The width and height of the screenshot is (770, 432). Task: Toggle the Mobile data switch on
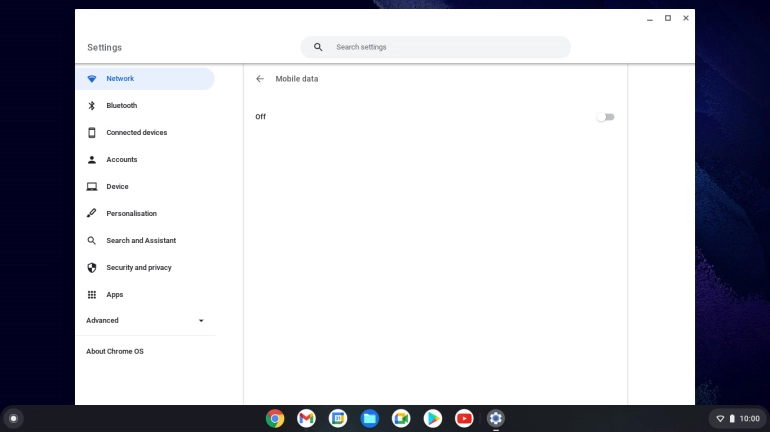pyautogui.click(x=605, y=117)
